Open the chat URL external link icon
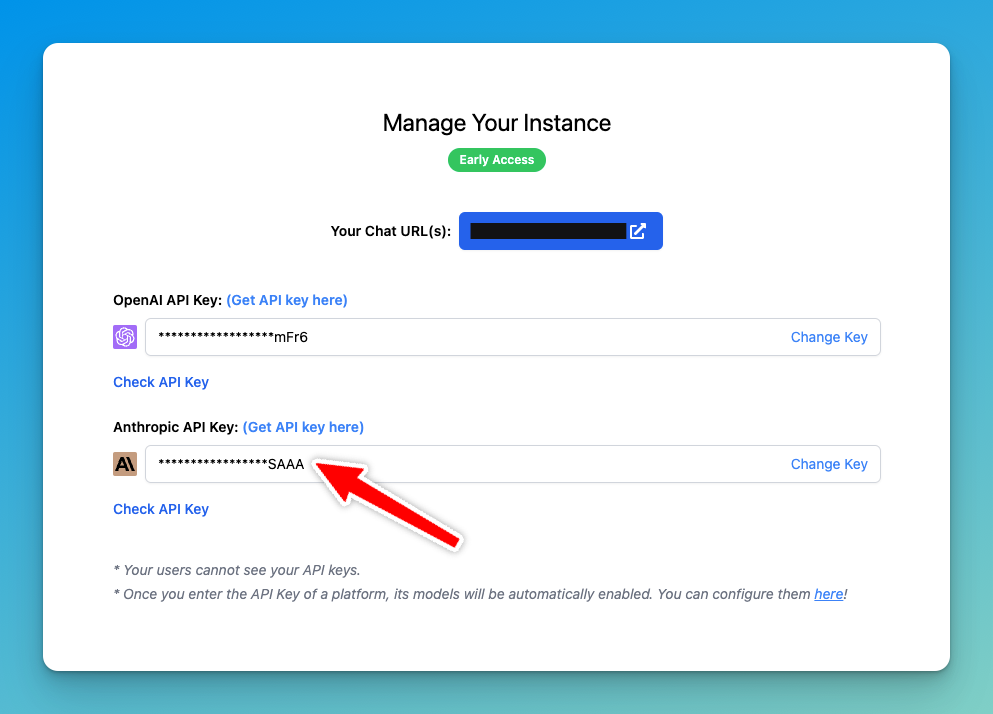This screenshot has height=714, width=993. [x=638, y=231]
